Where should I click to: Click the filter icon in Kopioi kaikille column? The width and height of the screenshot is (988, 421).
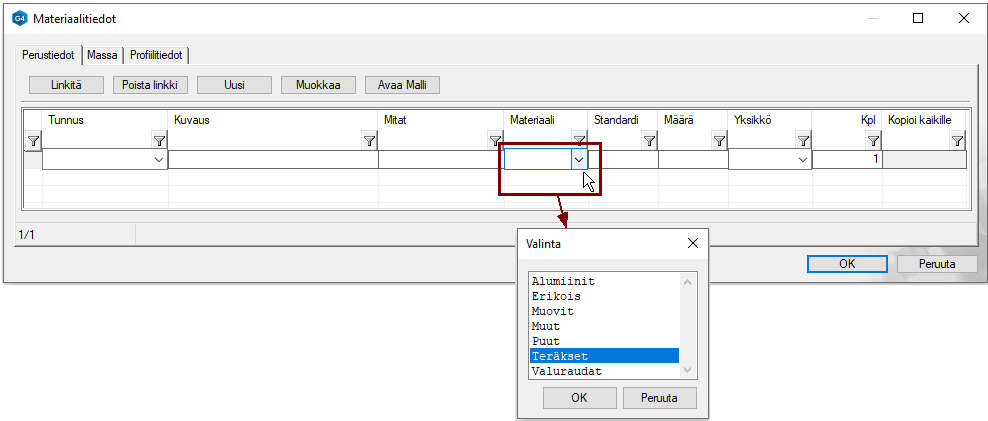(x=957, y=141)
